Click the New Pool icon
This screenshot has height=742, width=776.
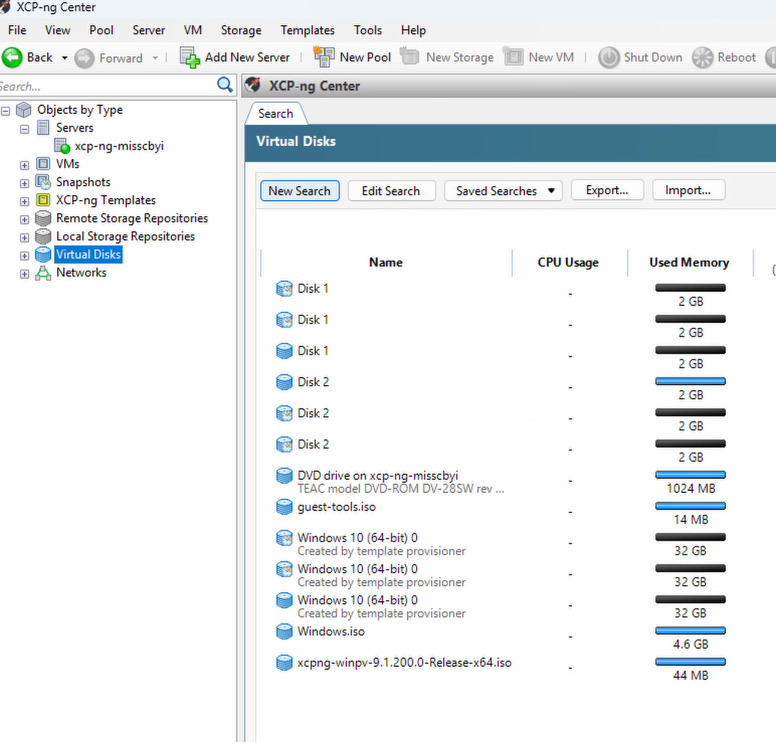(324, 57)
